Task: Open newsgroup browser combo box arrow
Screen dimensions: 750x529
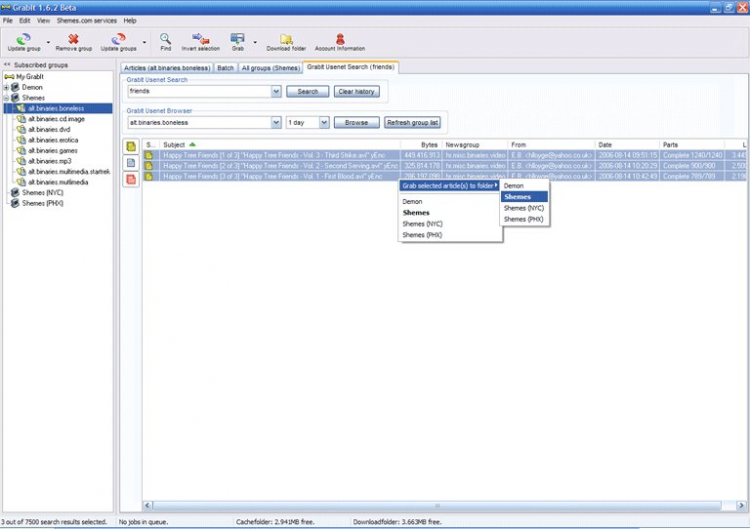Action: 276,122
